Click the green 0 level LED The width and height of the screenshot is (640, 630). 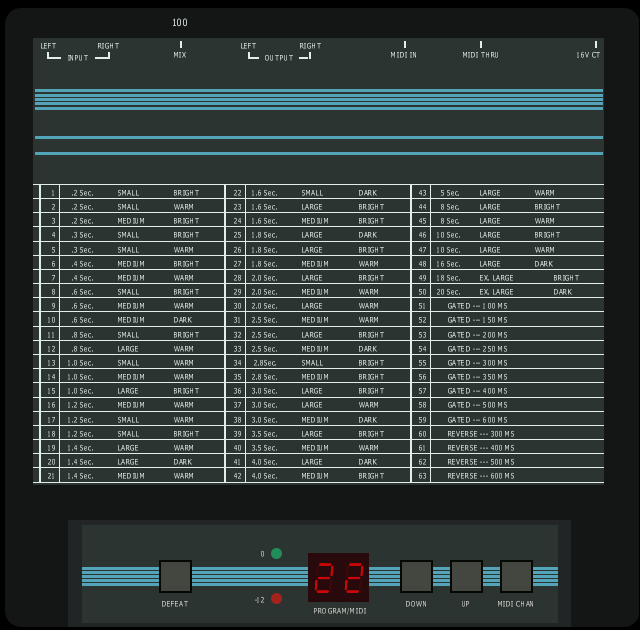(276, 553)
